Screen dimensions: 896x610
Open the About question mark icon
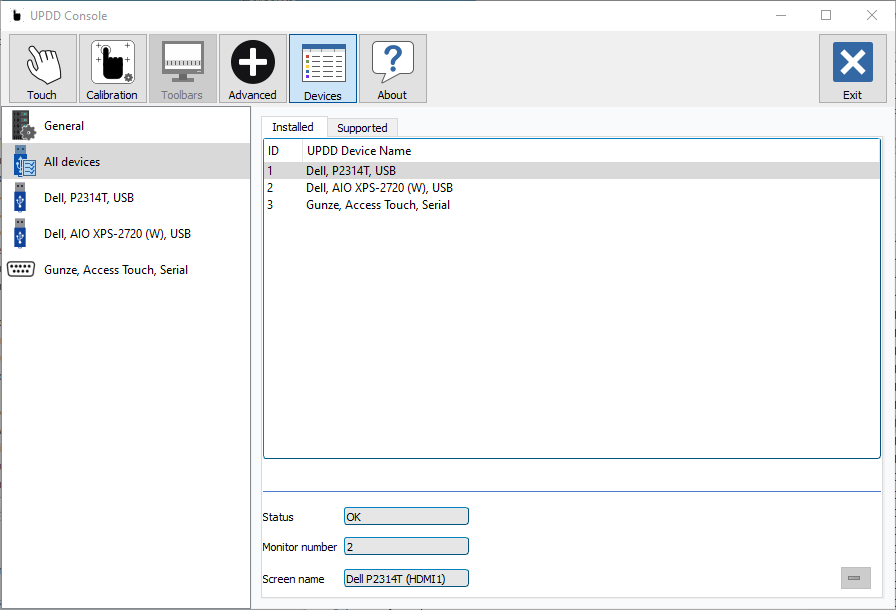[393, 69]
